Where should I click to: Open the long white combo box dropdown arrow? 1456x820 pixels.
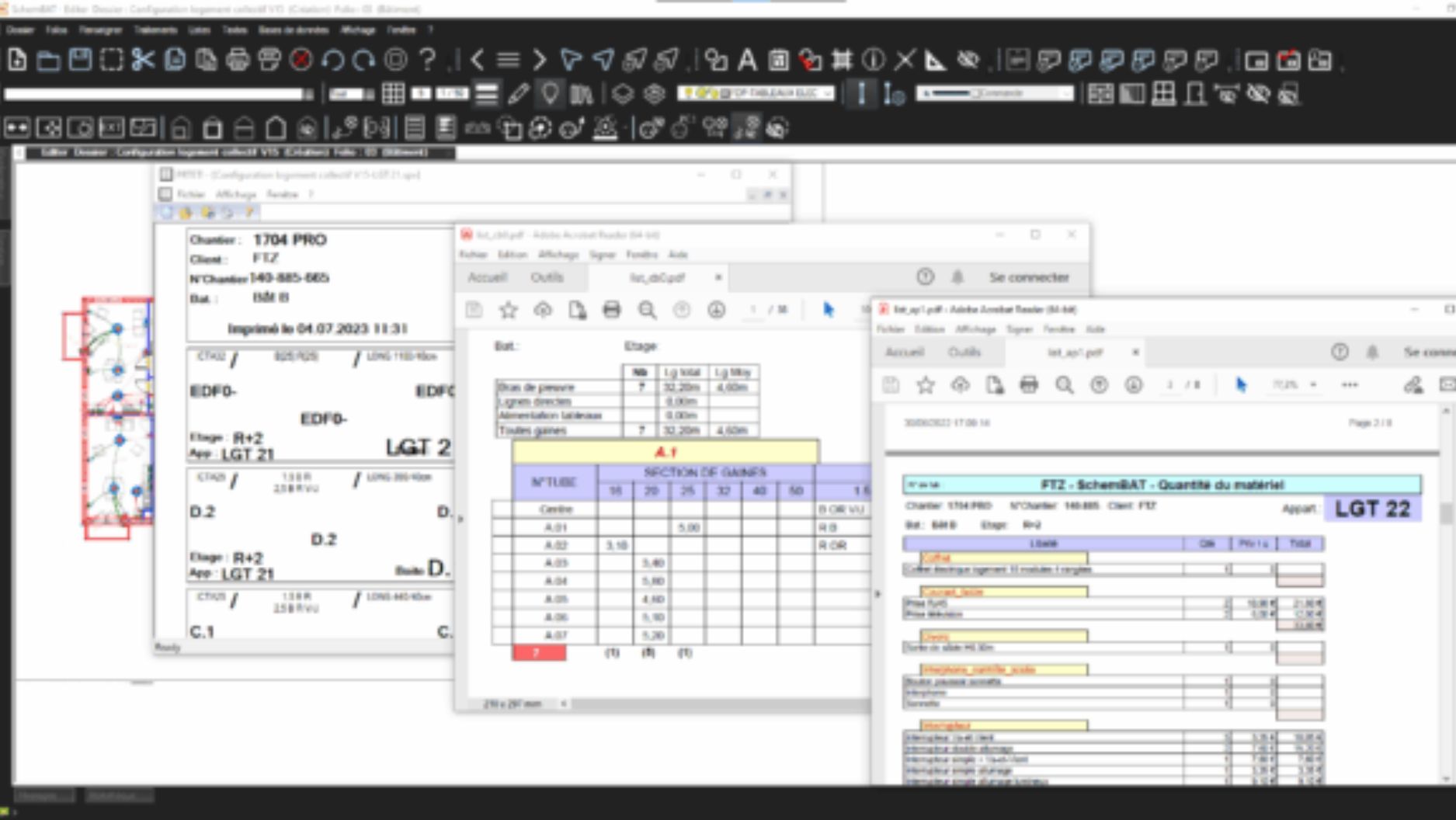tap(308, 94)
